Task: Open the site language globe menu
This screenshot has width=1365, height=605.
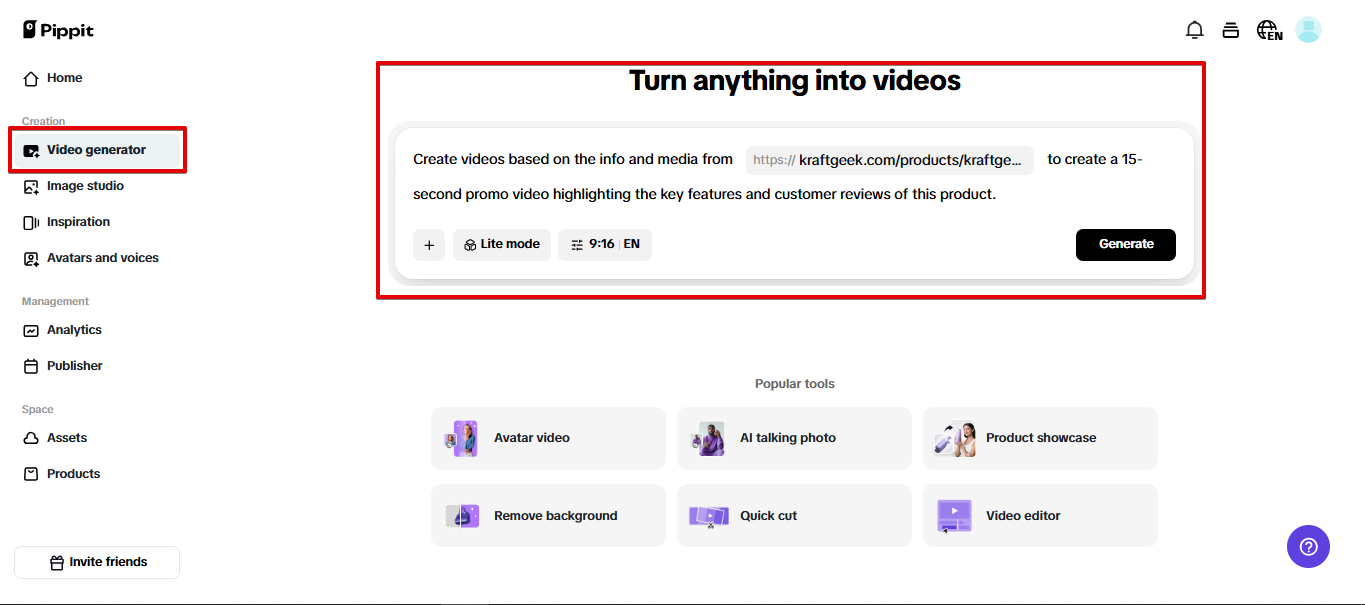Action: [x=1268, y=29]
